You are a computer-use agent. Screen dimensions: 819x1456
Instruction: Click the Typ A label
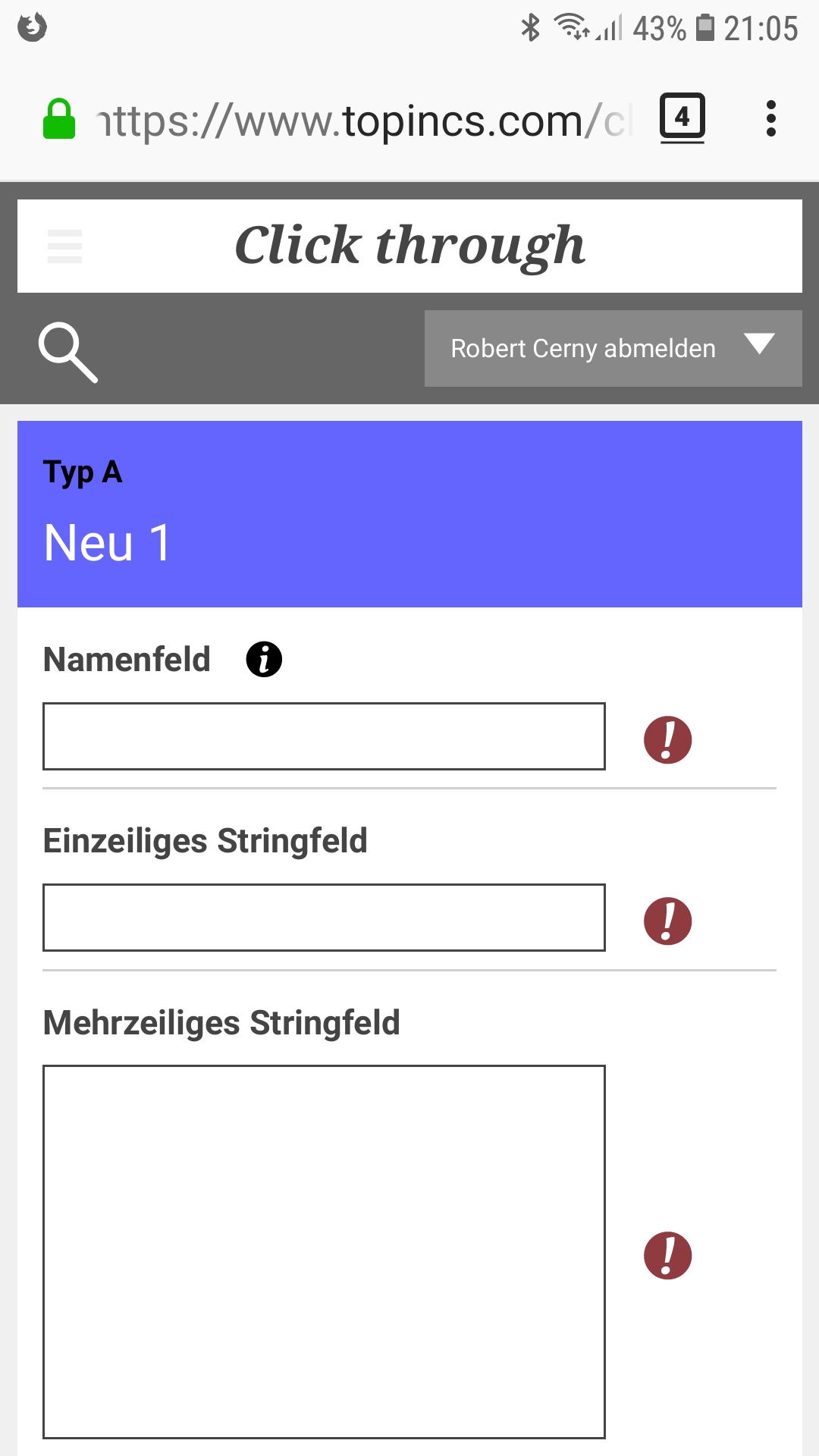[x=83, y=472]
